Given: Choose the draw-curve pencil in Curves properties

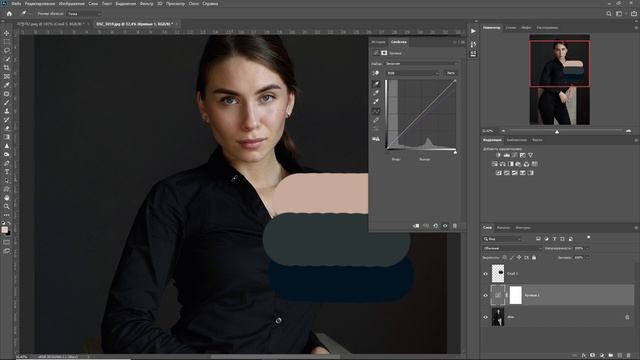Looking at the screenshot, I should click(x=376, y=120).
